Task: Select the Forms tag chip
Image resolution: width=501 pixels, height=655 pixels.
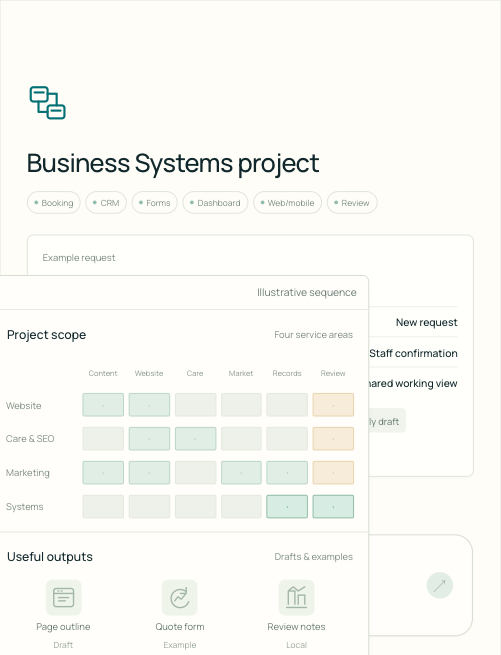Action: click(x=155, y=203)
